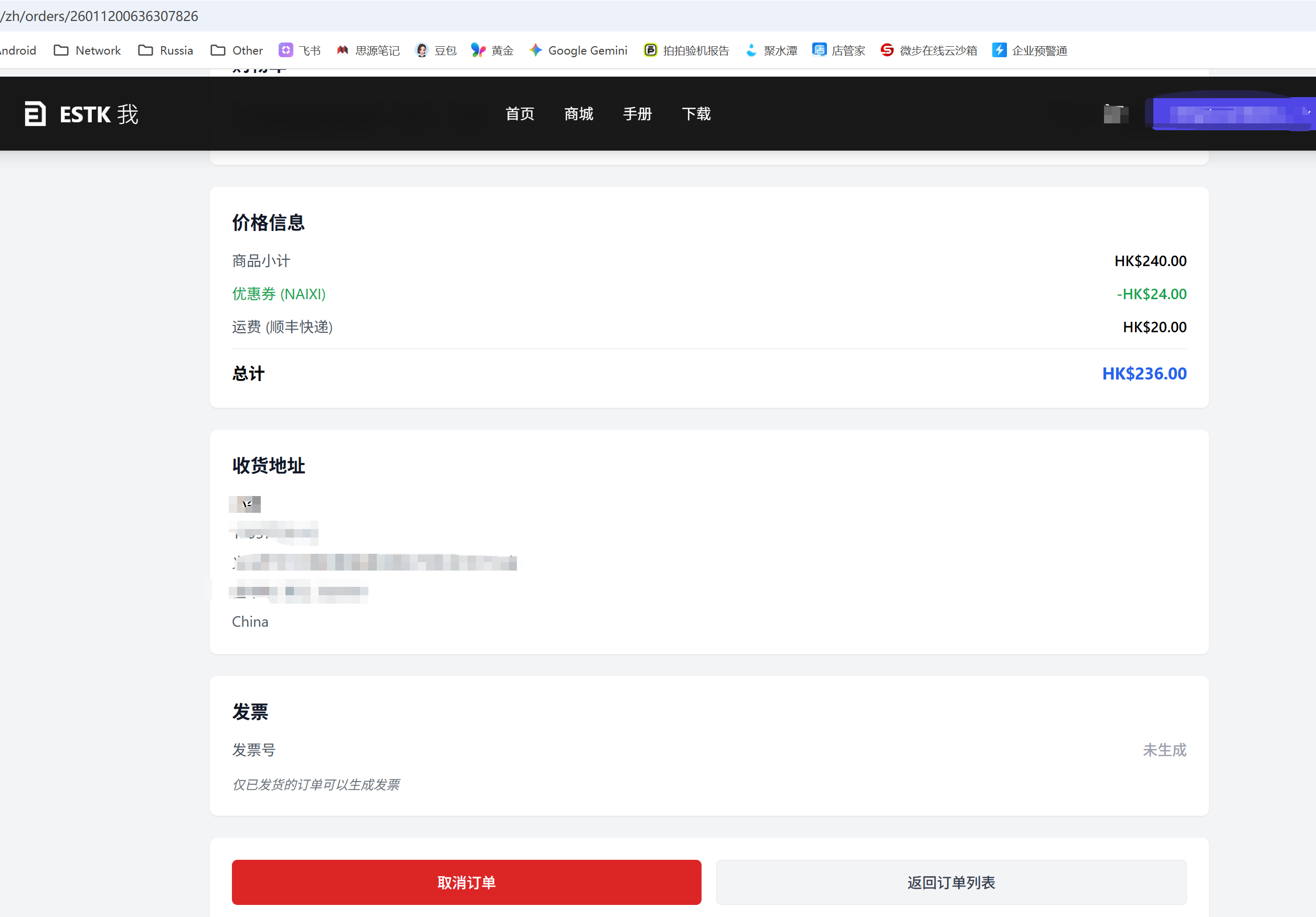Open the 聚水潭 bookmark
The width and height of the screenshot is (1316, 917).
[771, 50]
